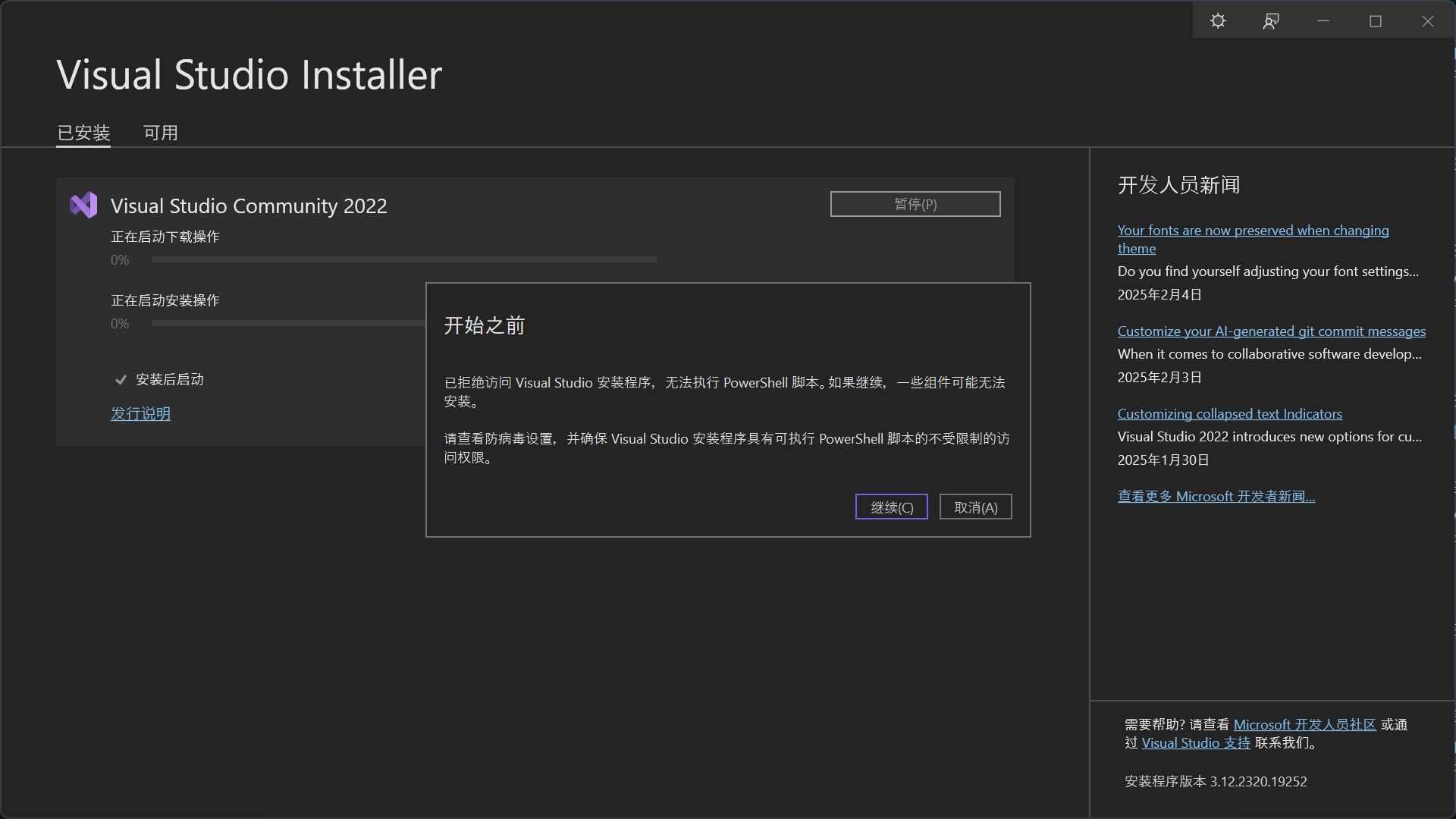The height and width of the screenshot is (819, 1456).
Task: Click the Visual Studio Installer title
Action: [x=249, y=75]
